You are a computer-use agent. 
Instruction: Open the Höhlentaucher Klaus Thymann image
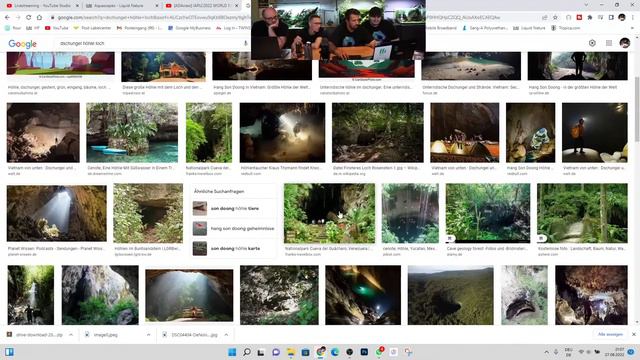pyautogui.click(x=282, y=133)
